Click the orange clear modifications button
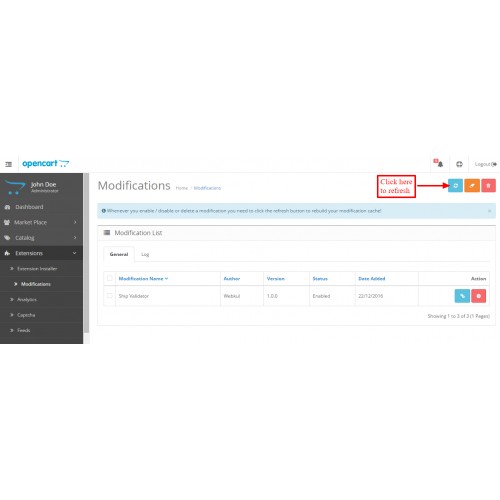Image resolution: width=500 pixels, height=500 pixels. click(x=472, y=186)
